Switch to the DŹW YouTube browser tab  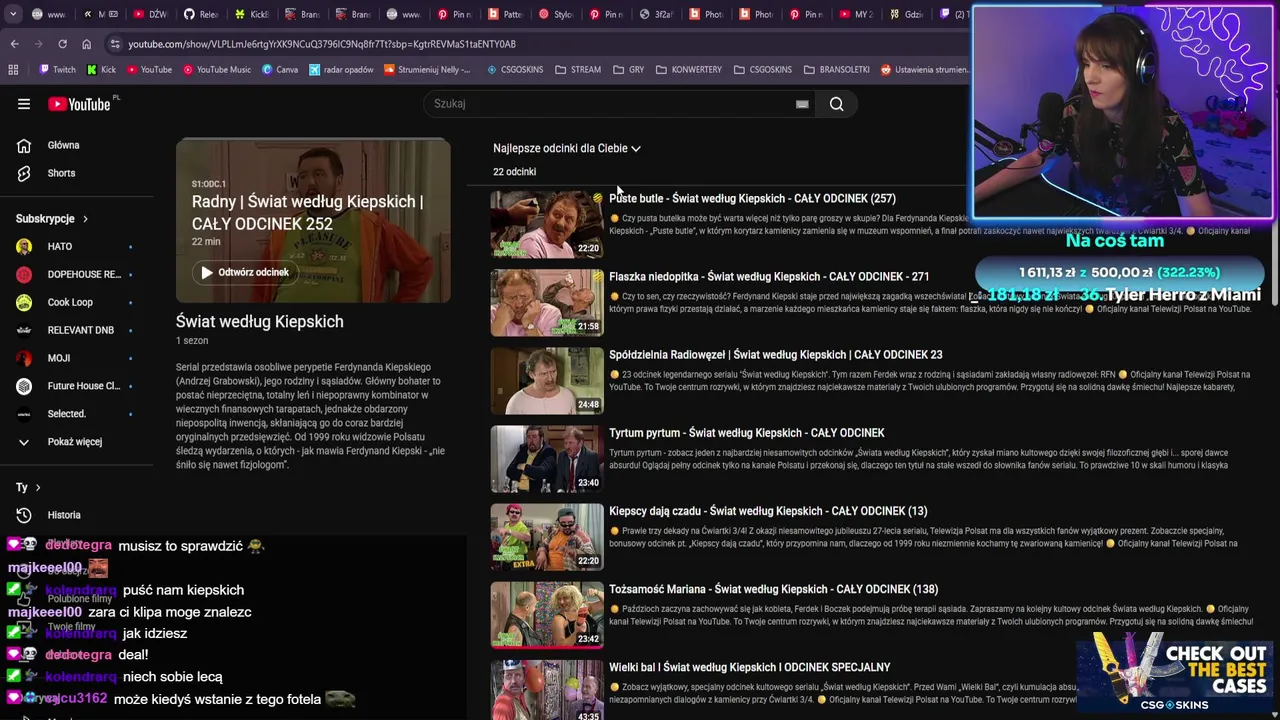(150, 14)
